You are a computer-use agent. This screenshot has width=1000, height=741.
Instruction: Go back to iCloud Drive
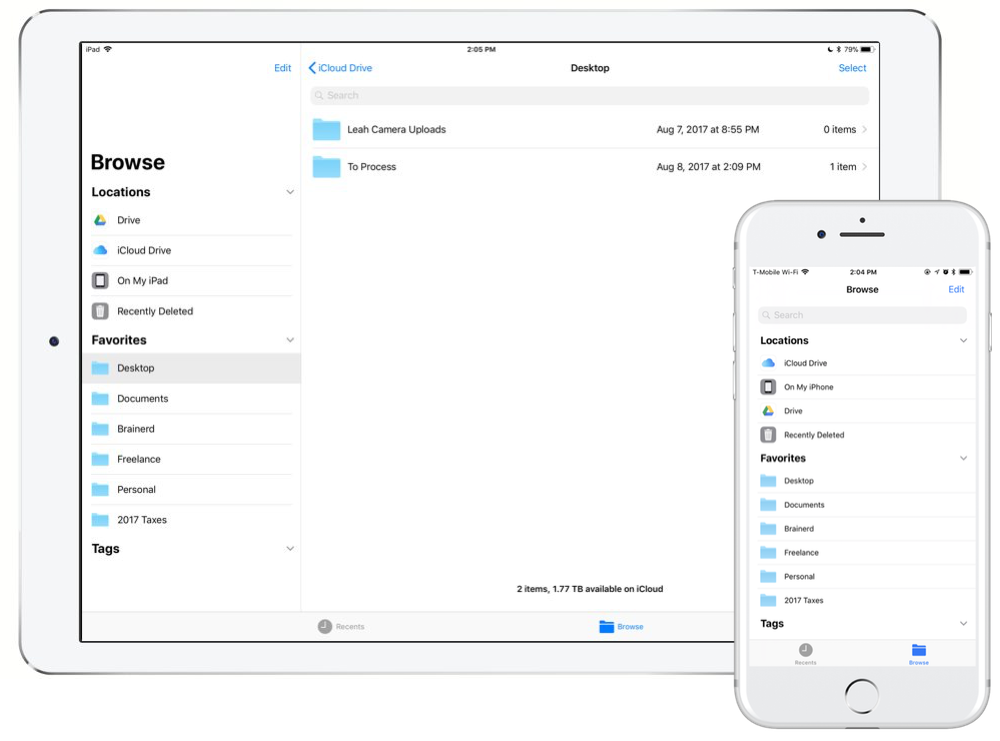point(341,68)
